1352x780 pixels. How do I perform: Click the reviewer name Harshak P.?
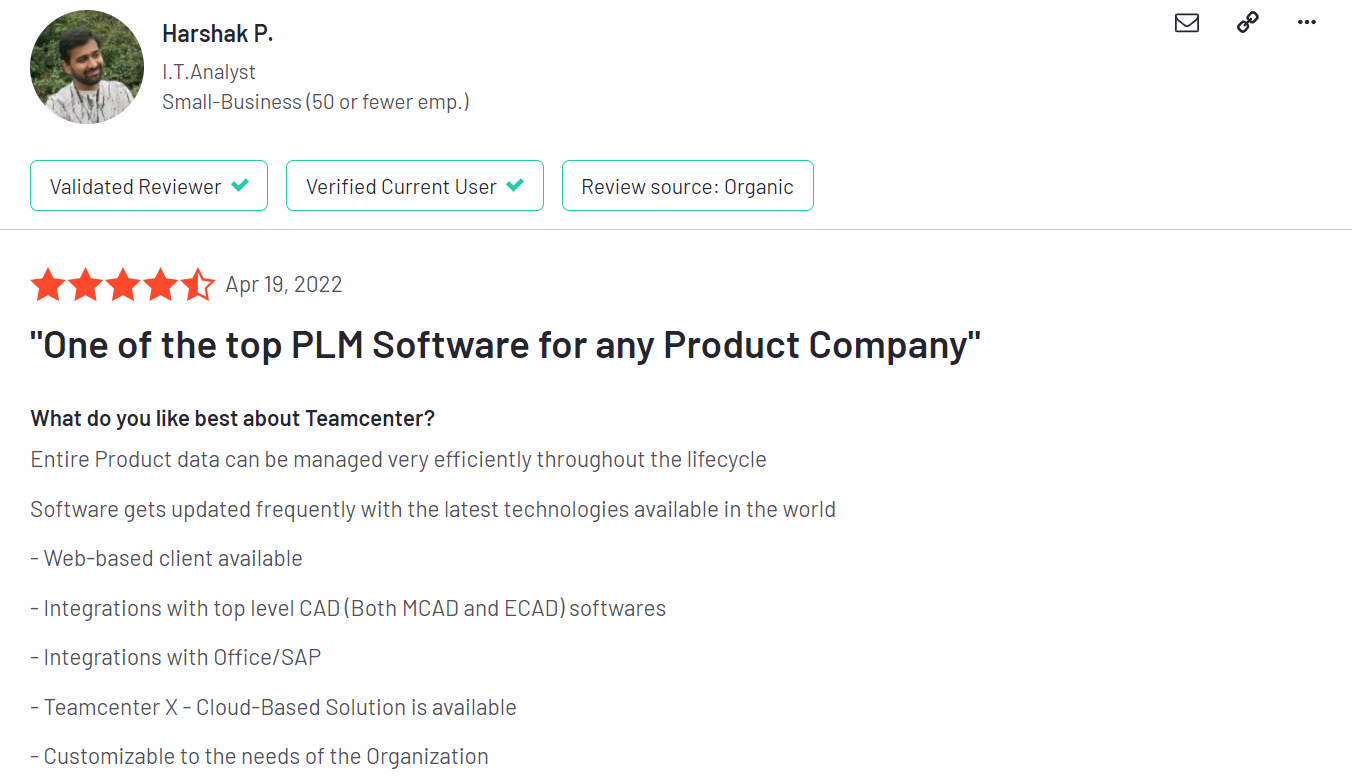(217, 34)
